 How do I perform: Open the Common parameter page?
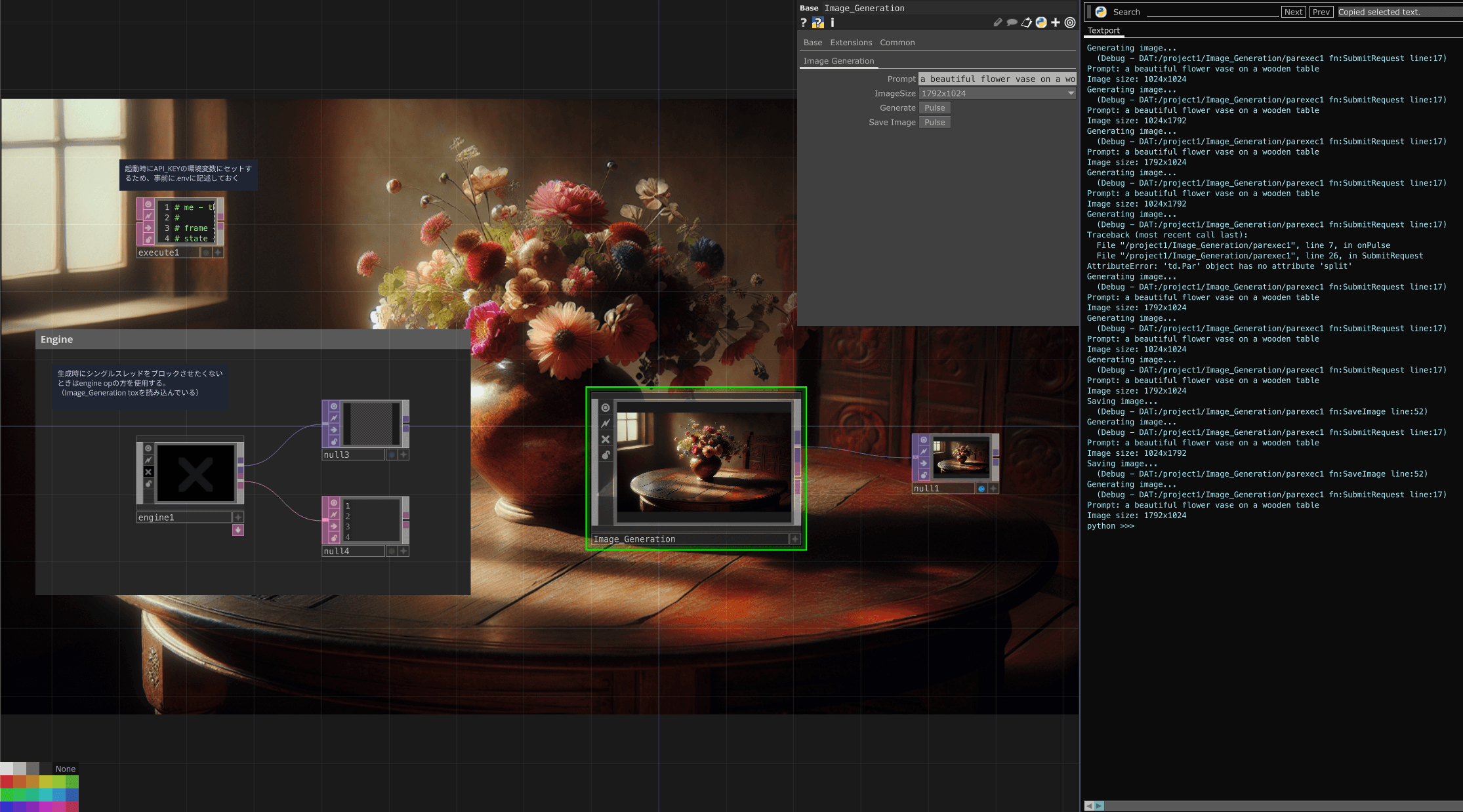[x=897, y=43]
